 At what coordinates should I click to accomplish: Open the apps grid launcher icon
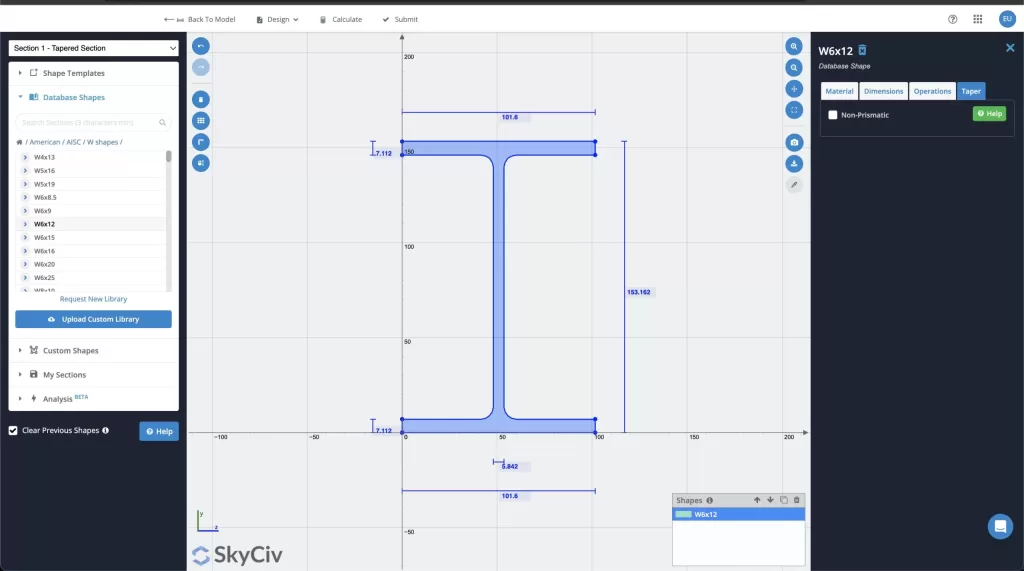pyautogui.click(x=978, y=20)
